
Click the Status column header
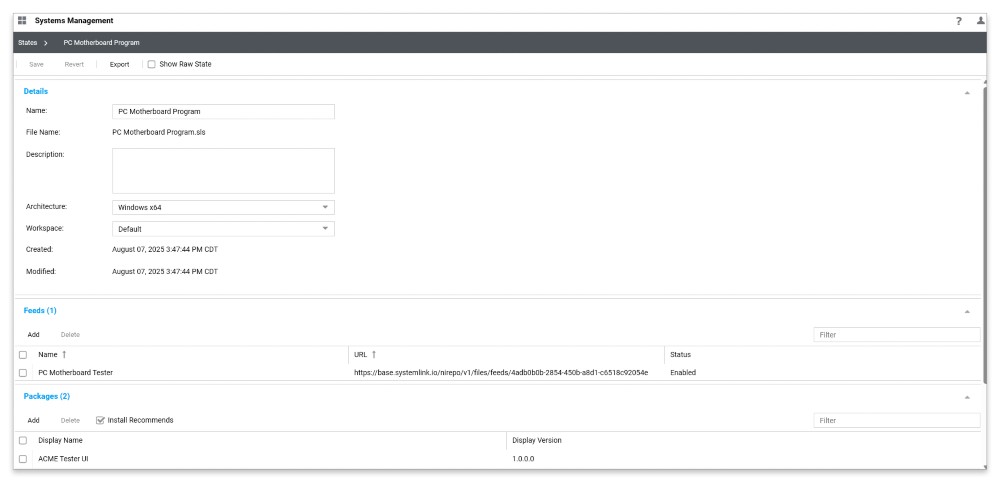680,355
